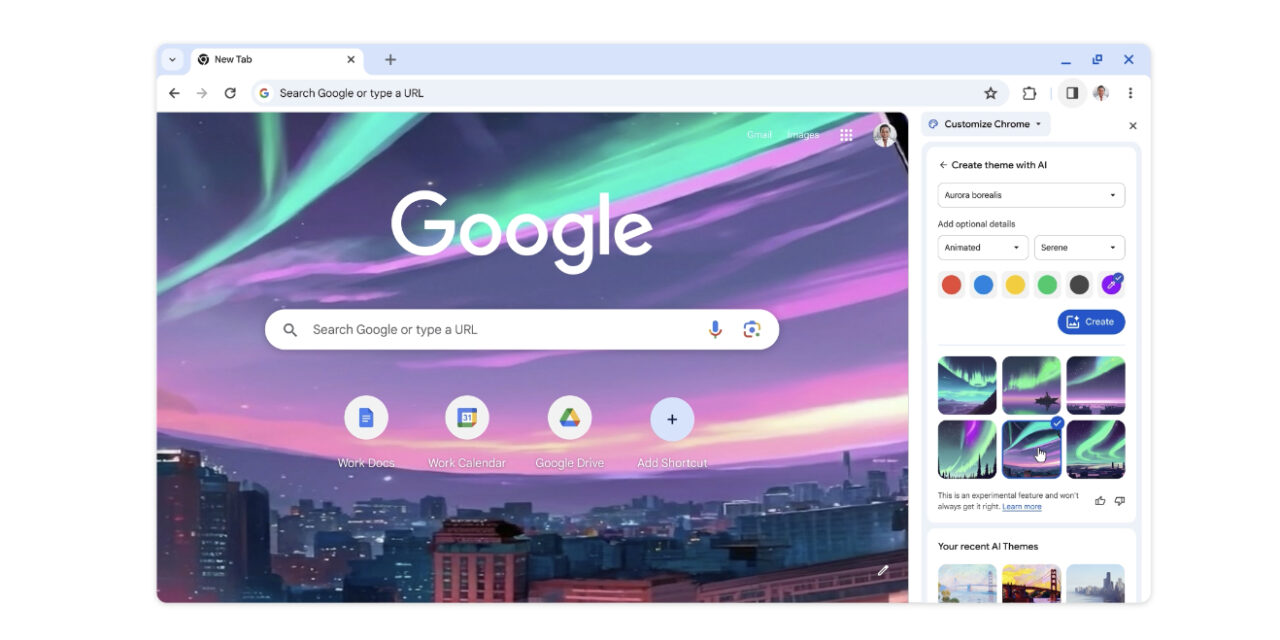The width and height of the screenshot is (1280, 640).
Task: Follow the Learn more link
Action: (x=1021, y=507)
